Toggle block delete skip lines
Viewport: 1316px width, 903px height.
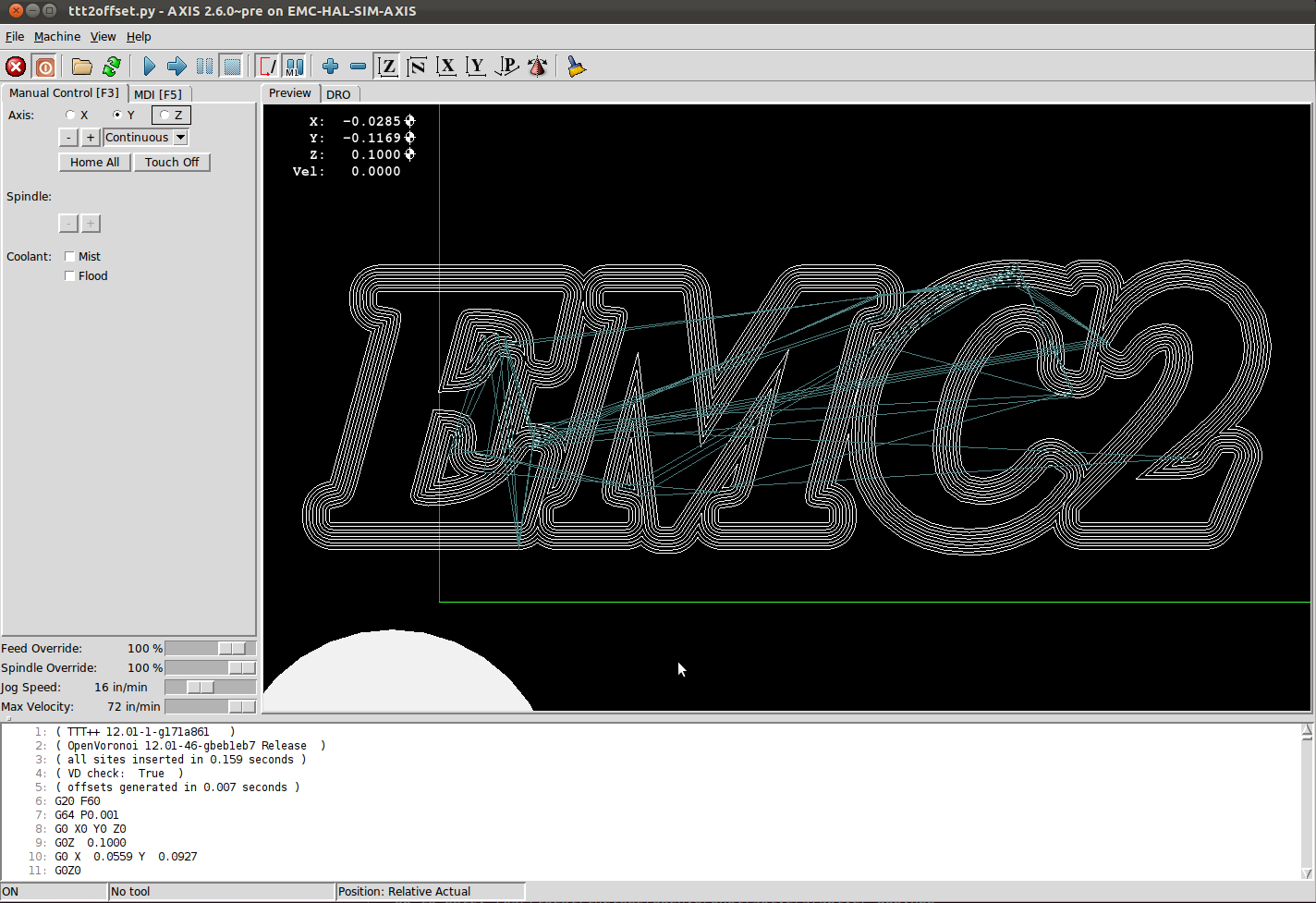coord(267,67)
